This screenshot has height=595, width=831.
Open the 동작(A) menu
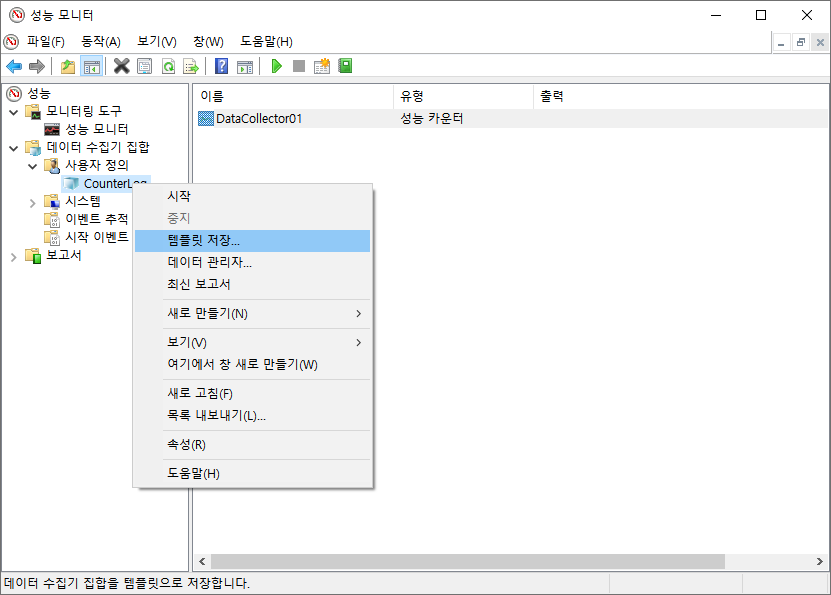(x=101, y=41)
